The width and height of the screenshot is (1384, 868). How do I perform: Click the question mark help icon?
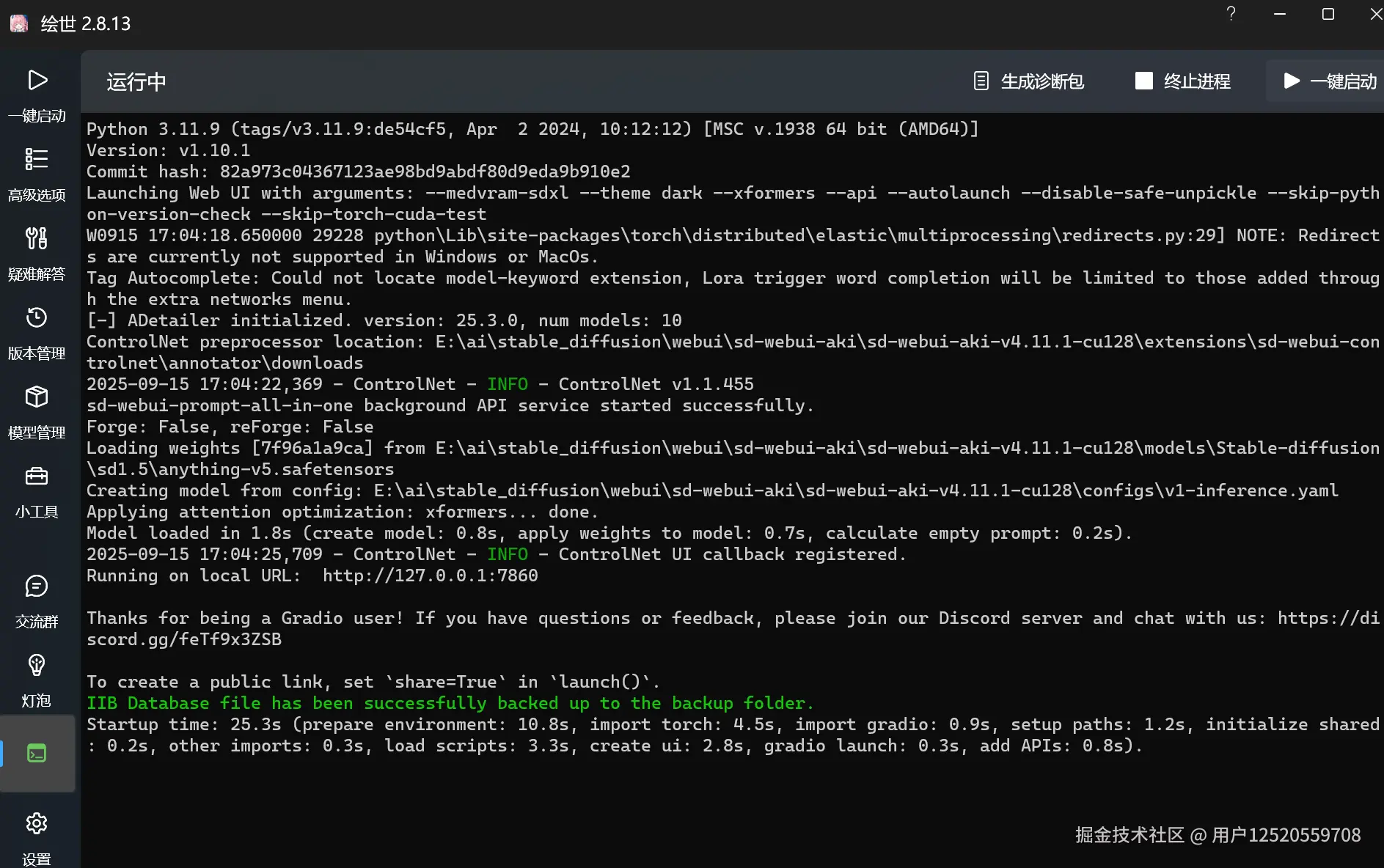point(1231,14)
